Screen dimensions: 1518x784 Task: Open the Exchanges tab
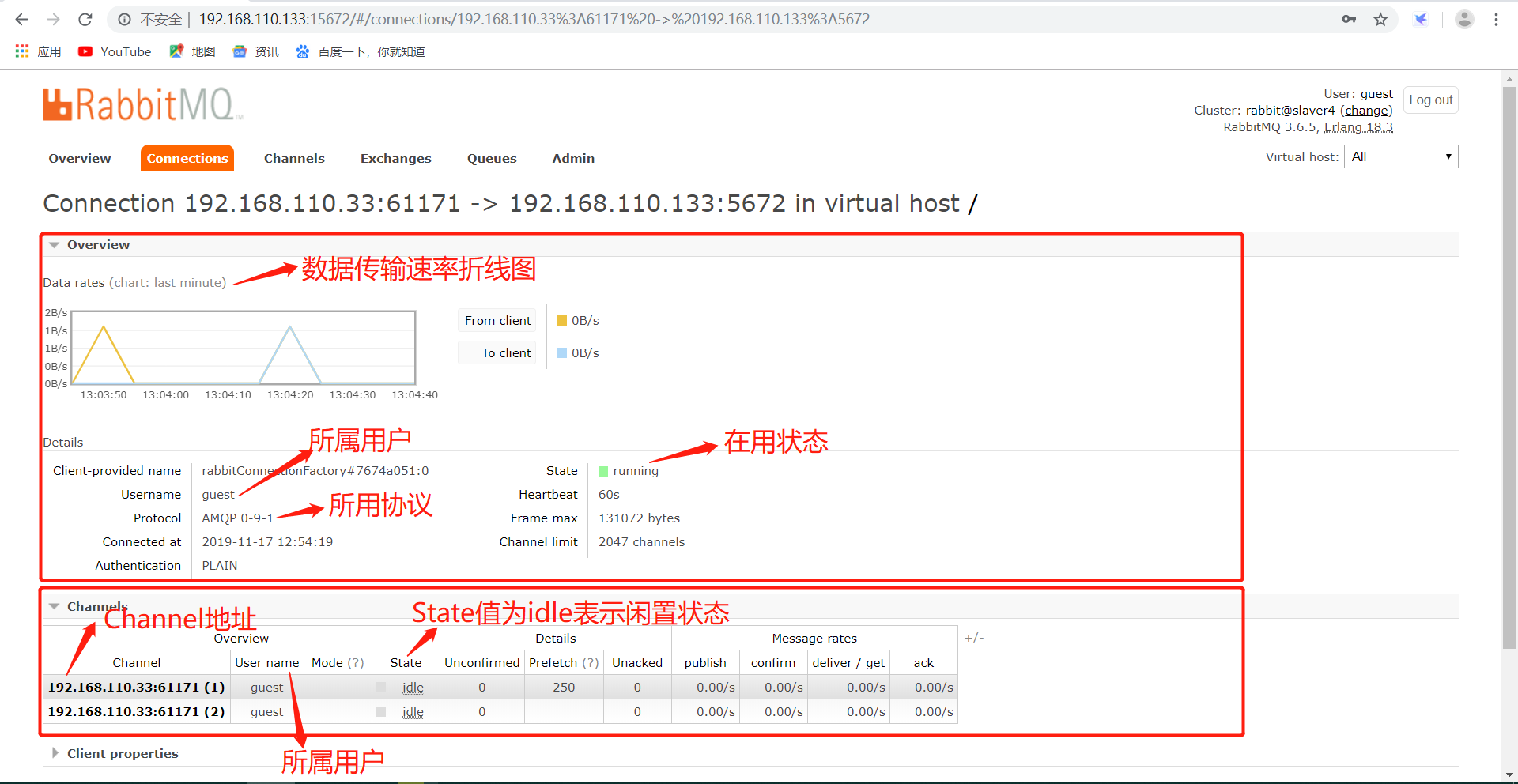click(396, 158)
